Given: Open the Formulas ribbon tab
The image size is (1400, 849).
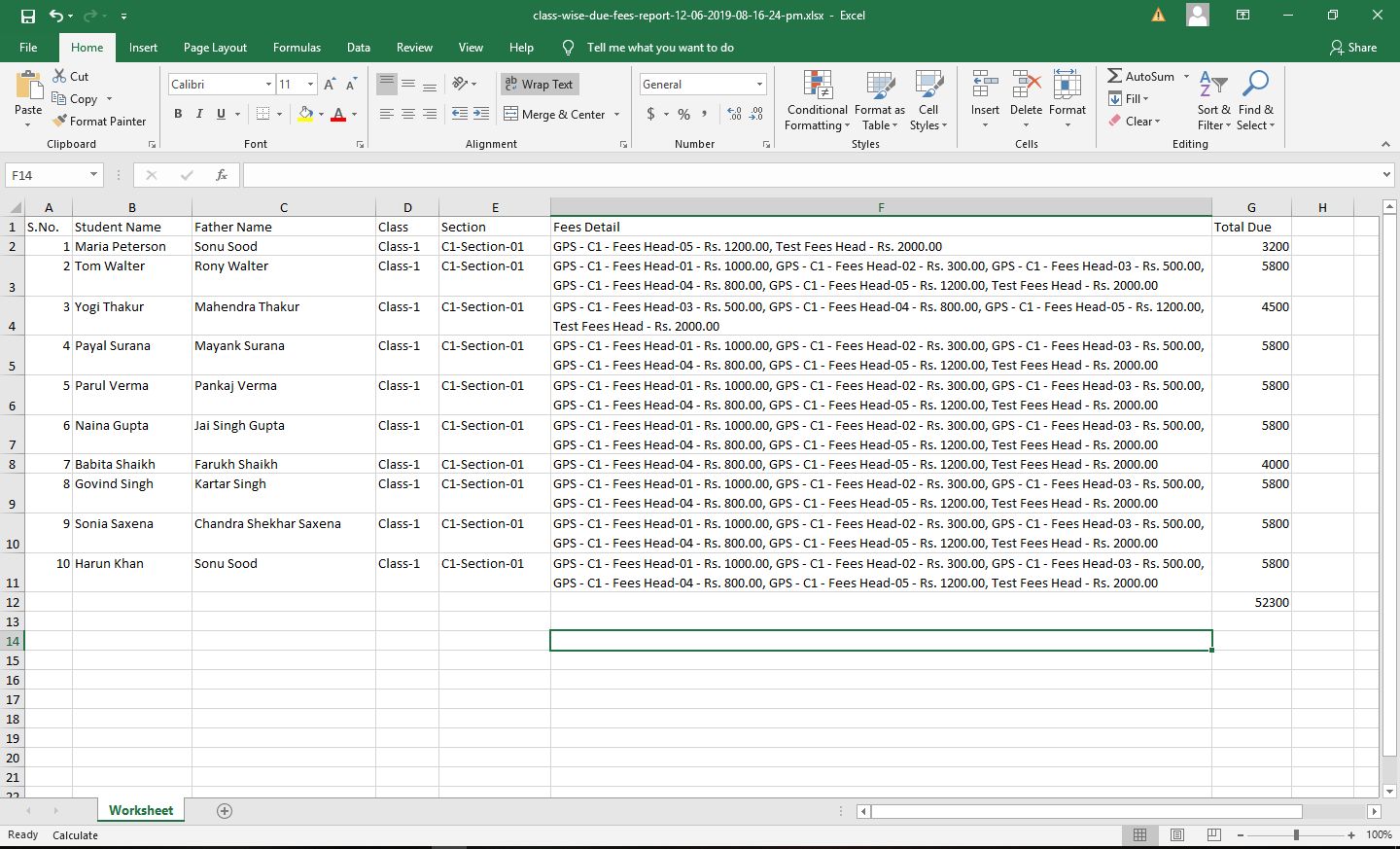Looking at the screenshot, I should click(x=297, y=47).
